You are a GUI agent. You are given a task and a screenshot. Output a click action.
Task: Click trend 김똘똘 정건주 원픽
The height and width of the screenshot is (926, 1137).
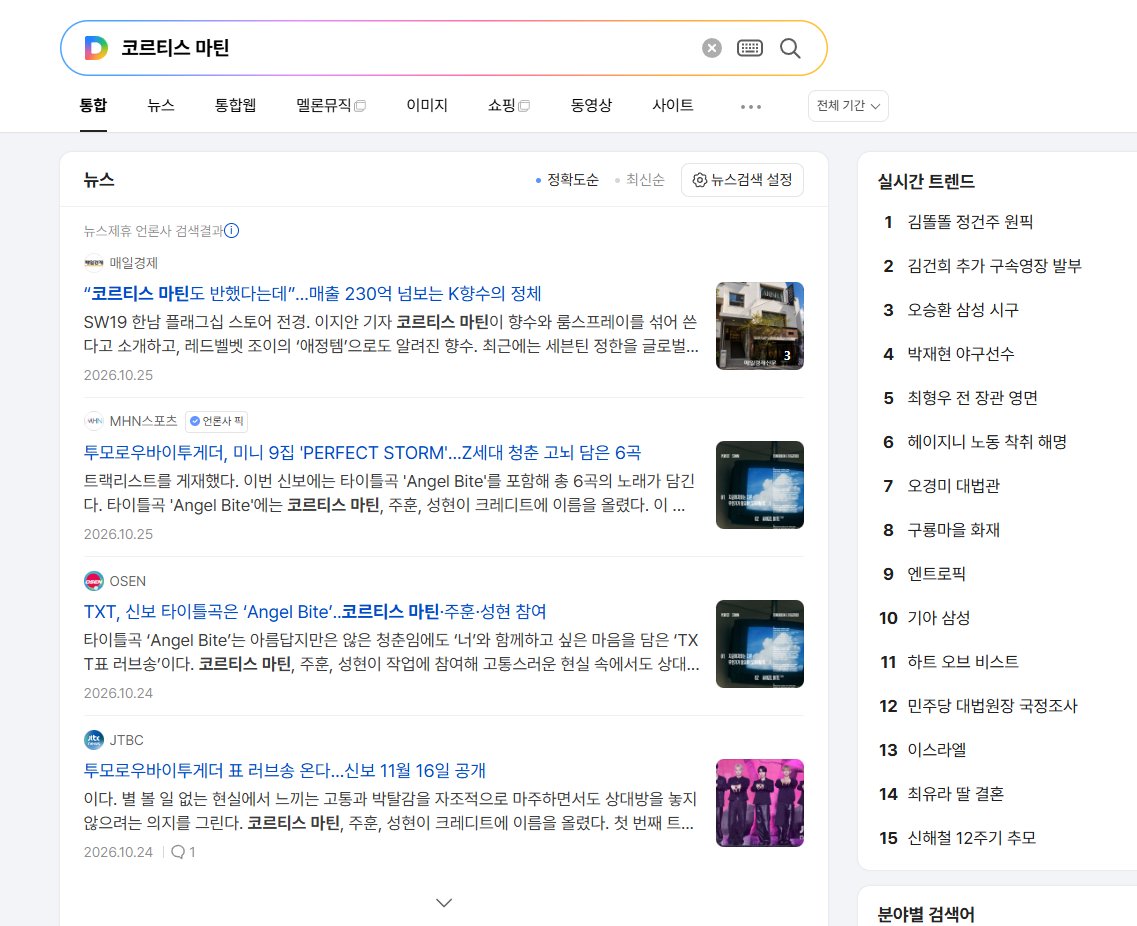point(970,222)
